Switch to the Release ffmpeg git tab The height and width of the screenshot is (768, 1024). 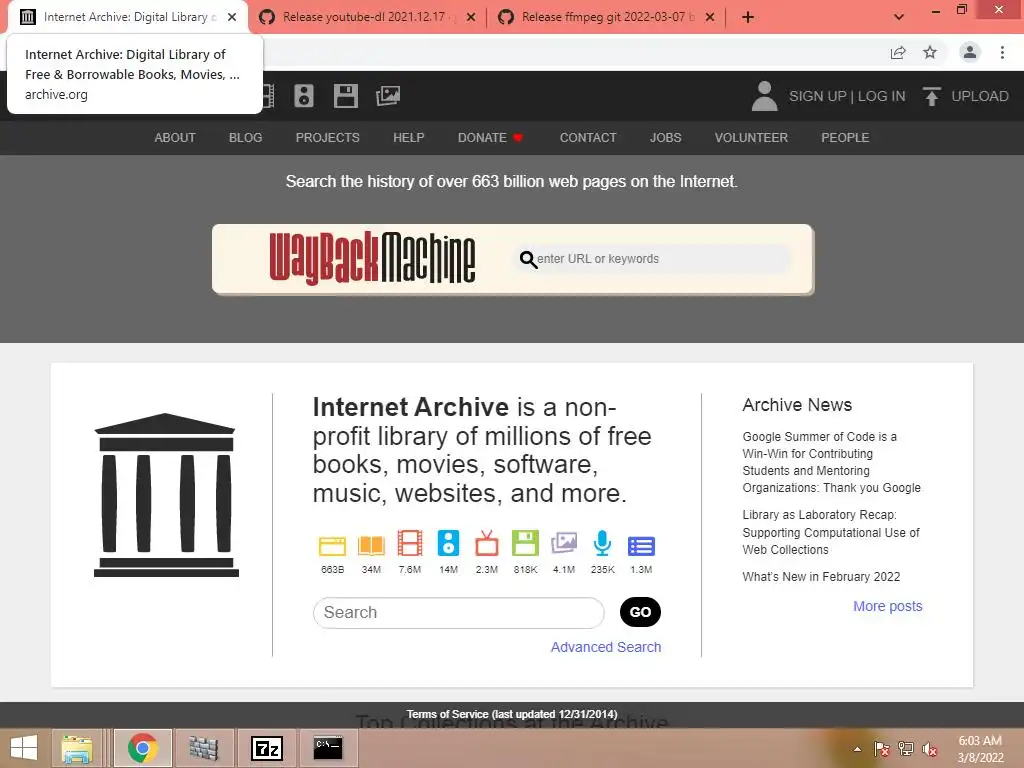606,17
